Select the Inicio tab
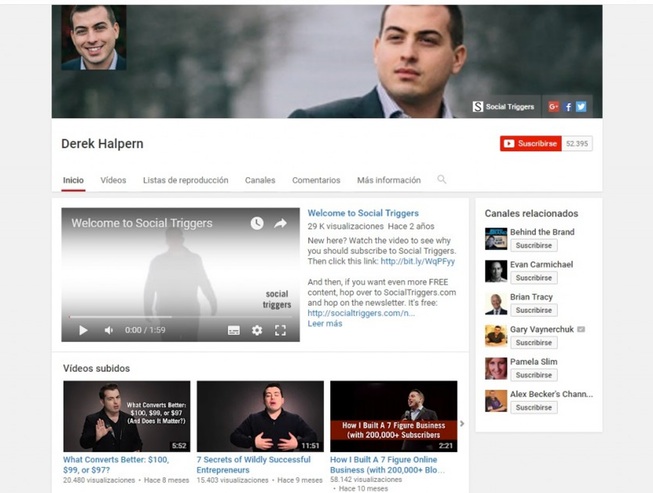653x493 pixels. pyautogui.click(x=73, y=180)
